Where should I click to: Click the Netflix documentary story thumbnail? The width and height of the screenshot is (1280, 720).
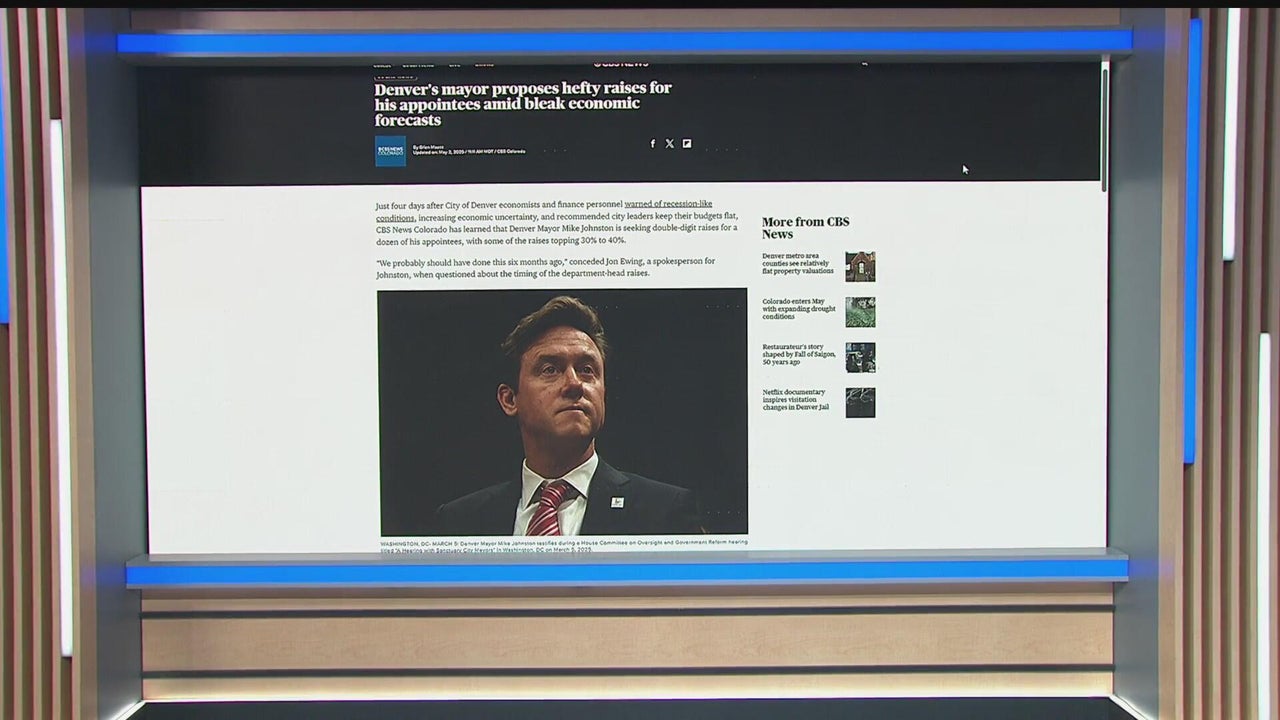coord(860,402)
